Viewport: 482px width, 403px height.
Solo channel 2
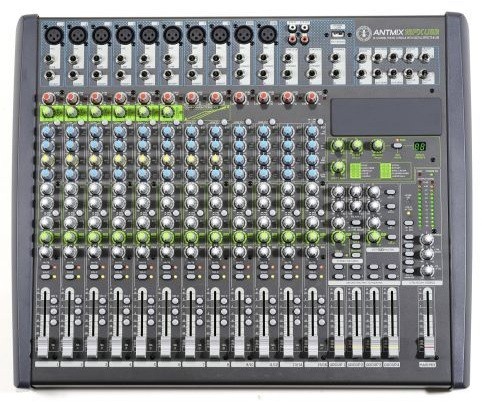[x=70, y=276]
